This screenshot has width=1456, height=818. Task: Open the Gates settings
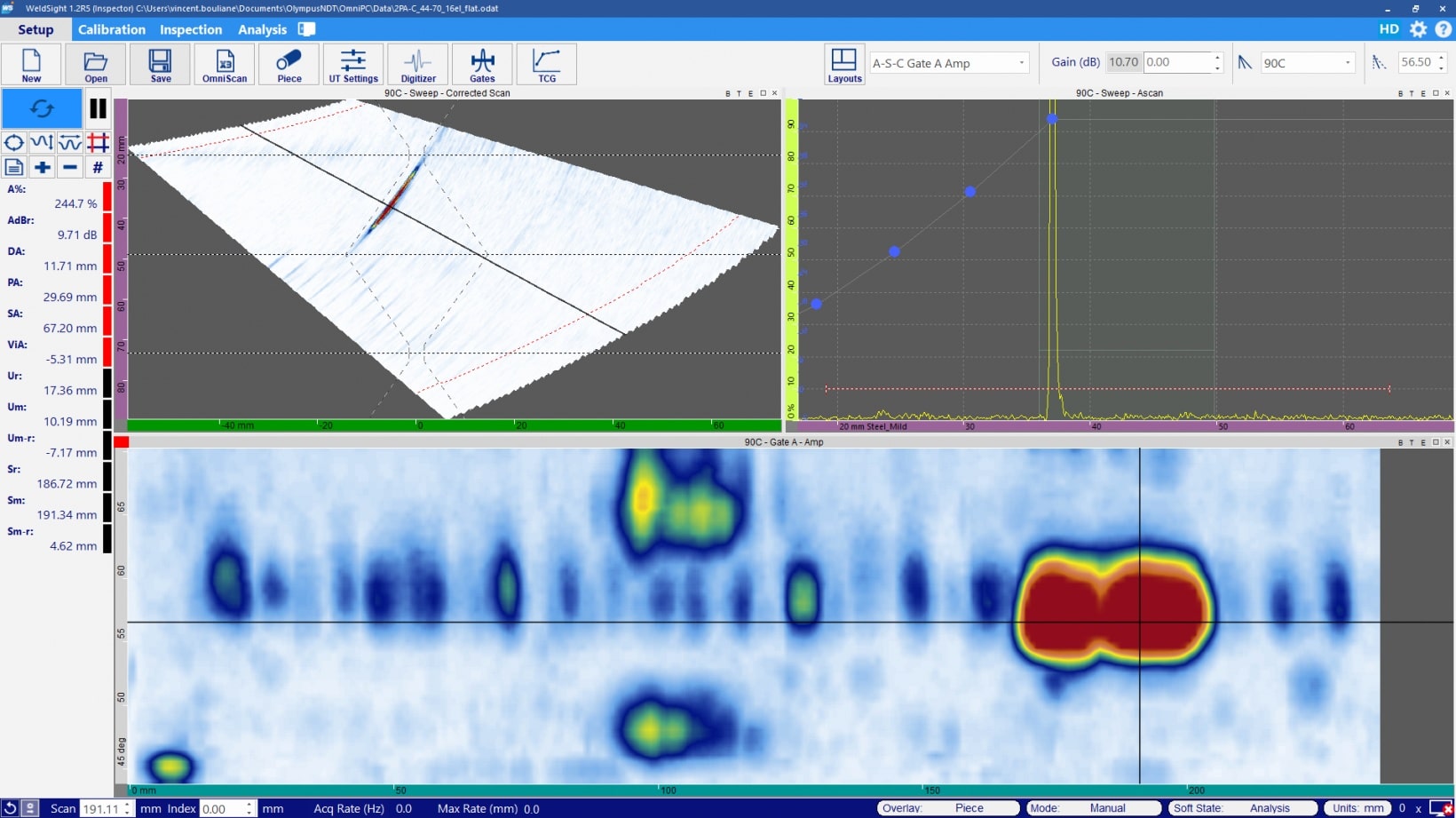482,64
